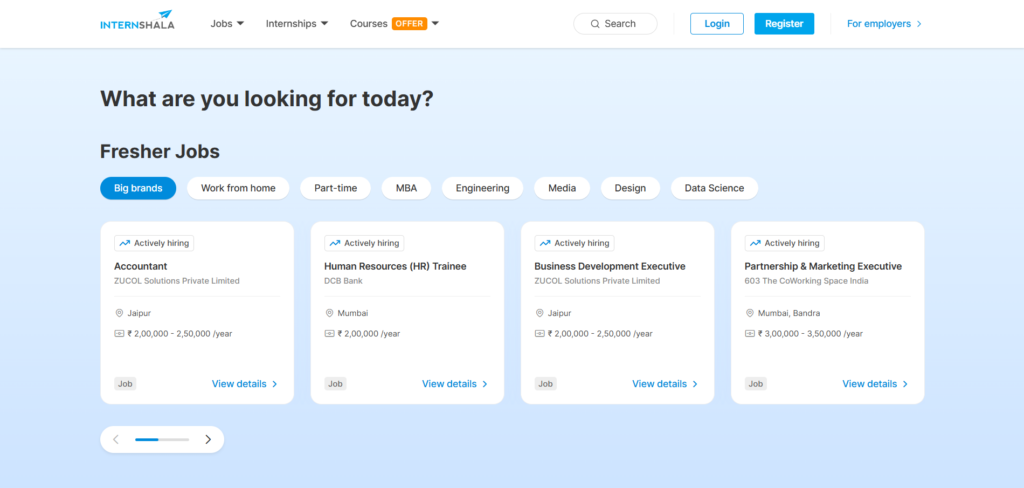Select the Design filter tab

[630, 188]
